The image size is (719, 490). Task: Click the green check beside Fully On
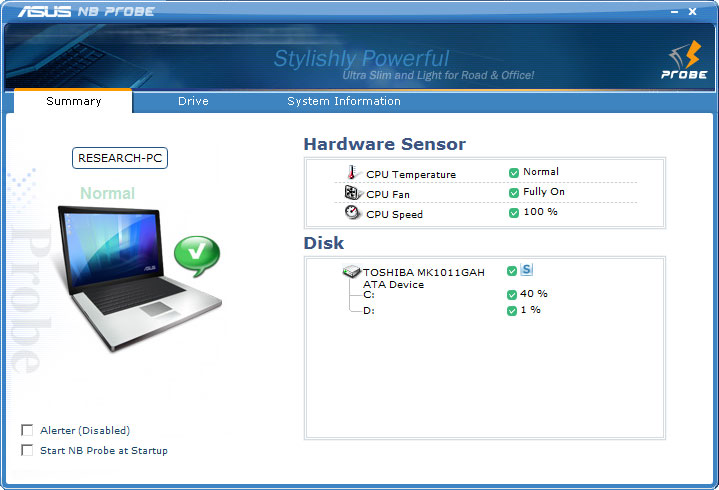(514, 193)
